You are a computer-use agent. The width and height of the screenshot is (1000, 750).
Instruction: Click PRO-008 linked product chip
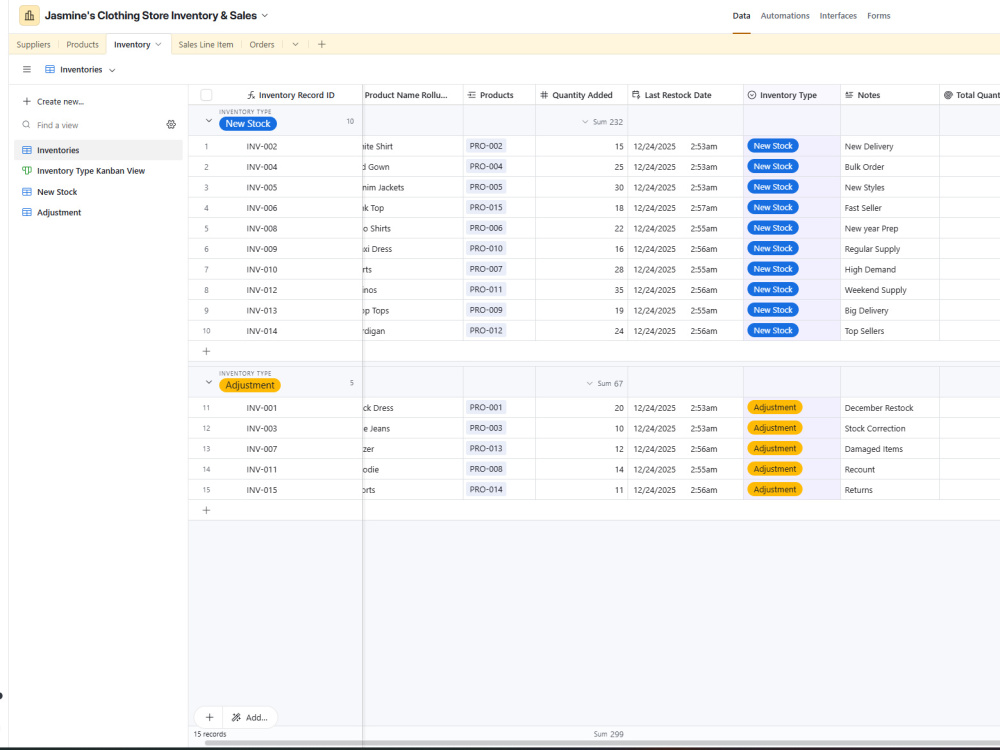pyautogui.click(x=486, y=469)
